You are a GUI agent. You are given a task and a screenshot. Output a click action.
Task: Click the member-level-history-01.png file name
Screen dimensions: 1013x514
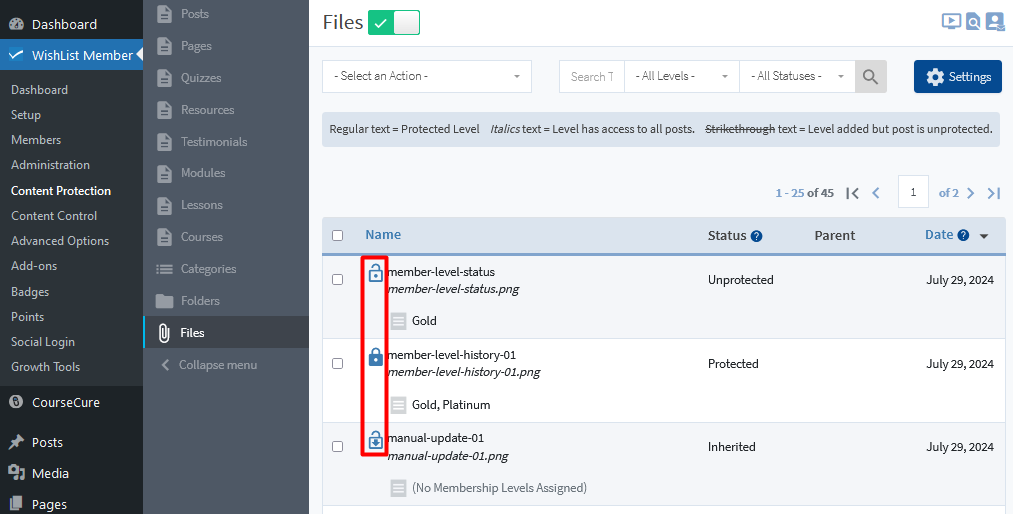(464, 373)
